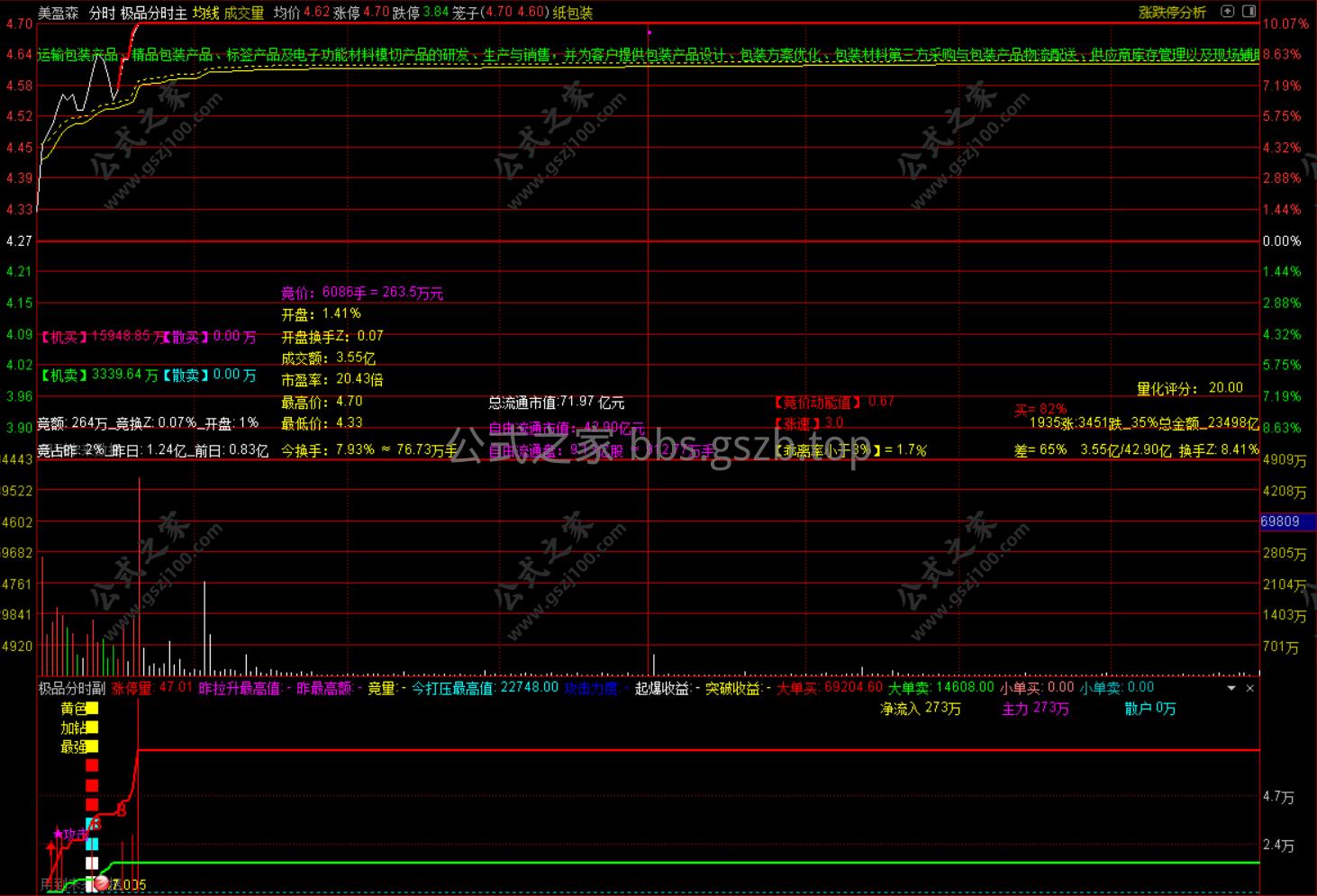1317x896 pixels.
Task: Click the 大单买 69204.60 readout
Action: tap(830, 688)
